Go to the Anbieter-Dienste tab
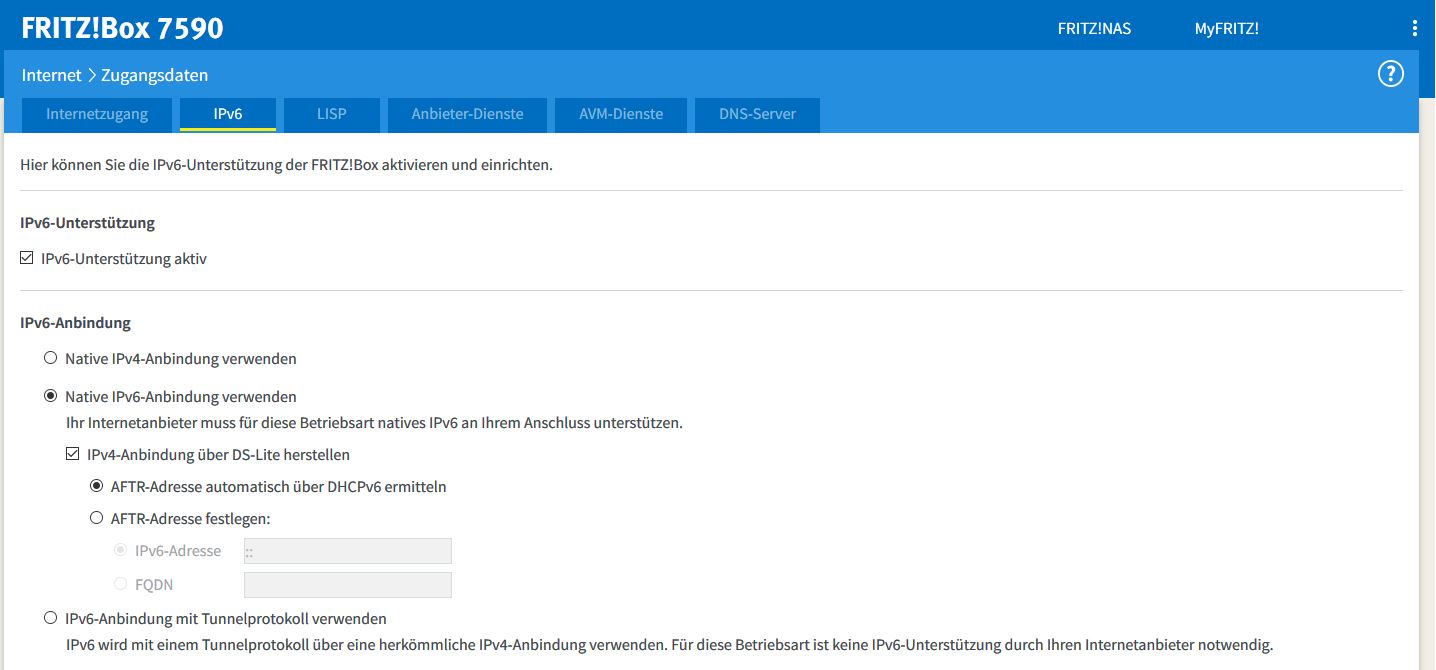1436x670 pixels. [x=468, y=114]
